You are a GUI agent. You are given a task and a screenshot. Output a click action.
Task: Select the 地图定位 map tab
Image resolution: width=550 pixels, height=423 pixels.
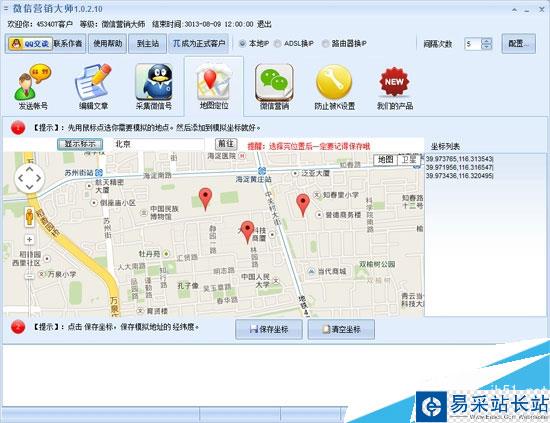coord(214,87)
